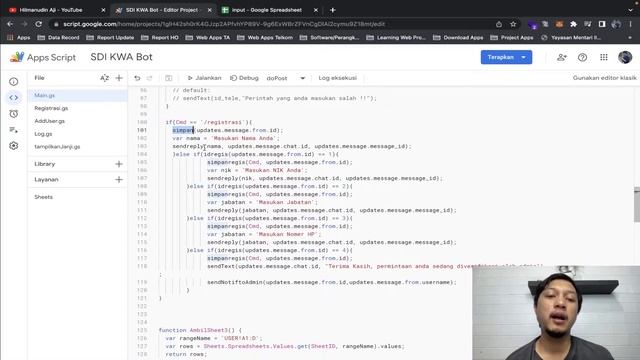Go back with browser back arrow
640x360 pixels.
click(10, 24)
